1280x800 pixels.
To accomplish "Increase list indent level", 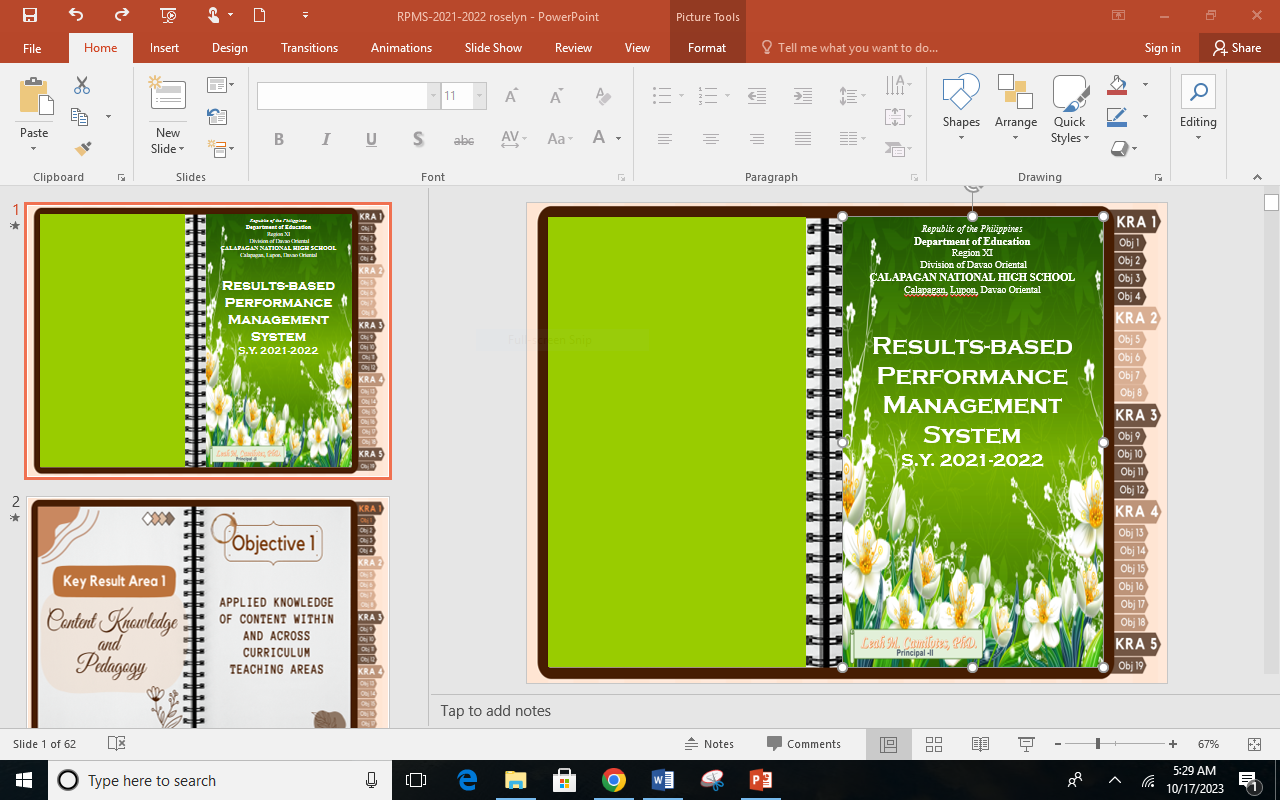I will click(x=803, y=96).
